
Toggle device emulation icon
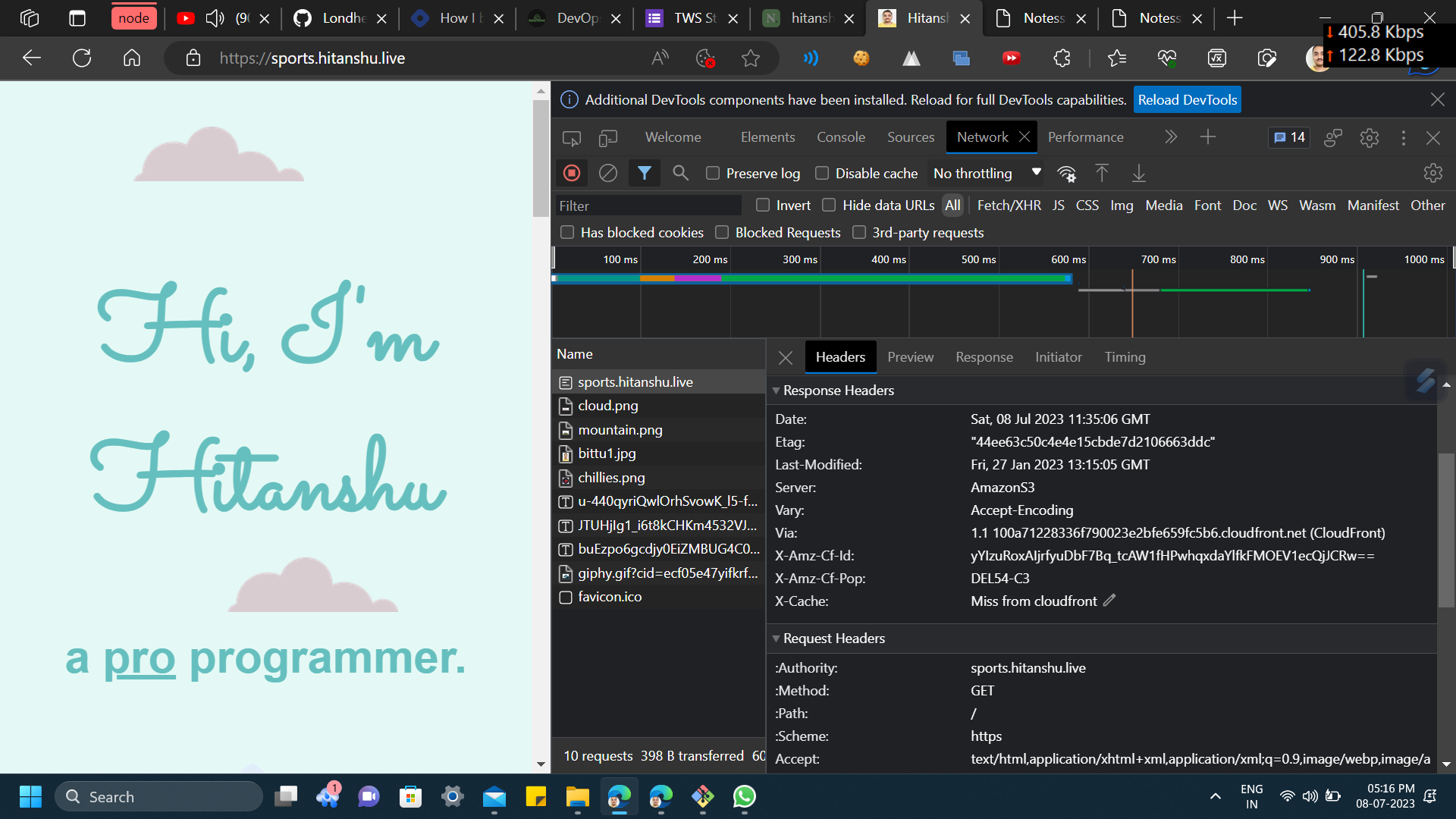[x=608, y=138]
